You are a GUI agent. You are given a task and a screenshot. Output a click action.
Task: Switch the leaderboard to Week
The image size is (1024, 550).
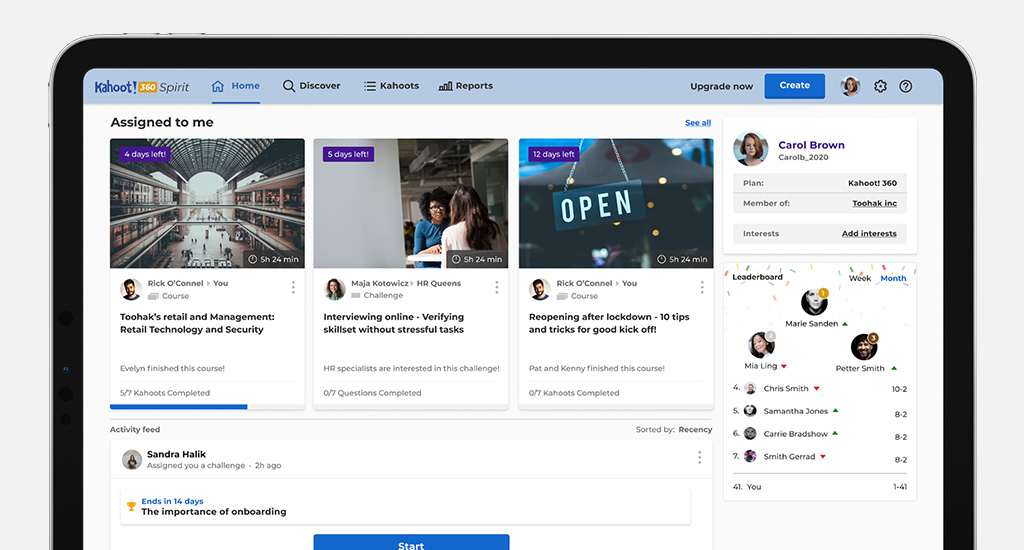(859, 278)
